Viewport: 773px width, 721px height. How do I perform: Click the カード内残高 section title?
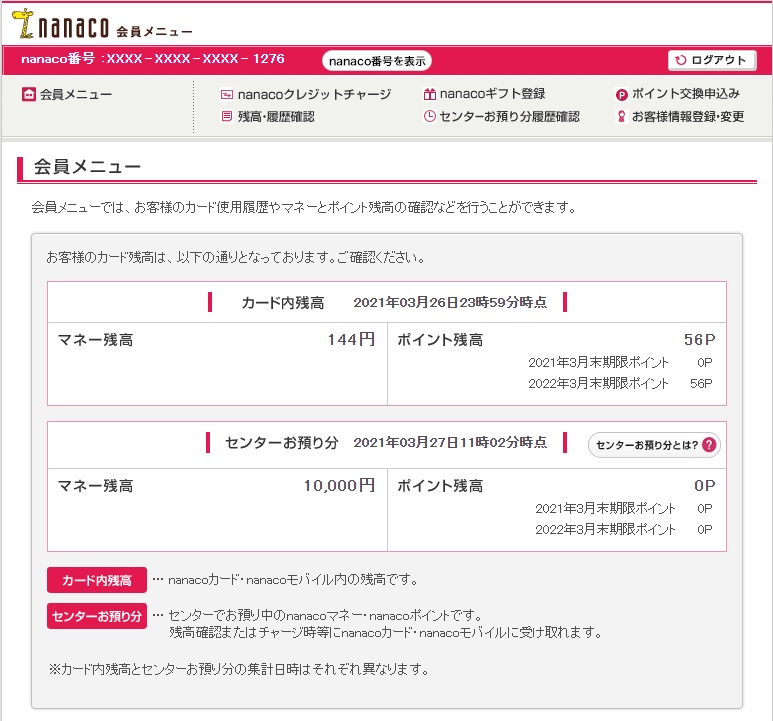click(x=282, y=303)
